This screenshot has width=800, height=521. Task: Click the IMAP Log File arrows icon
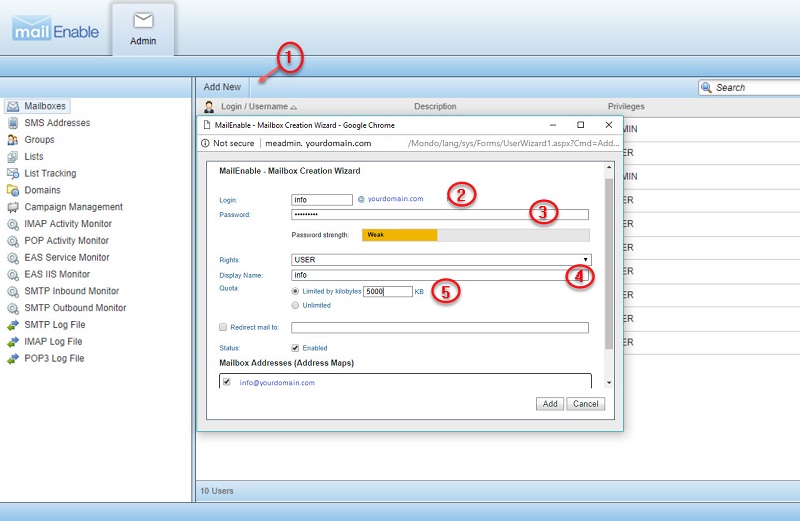tap(13, 342)
